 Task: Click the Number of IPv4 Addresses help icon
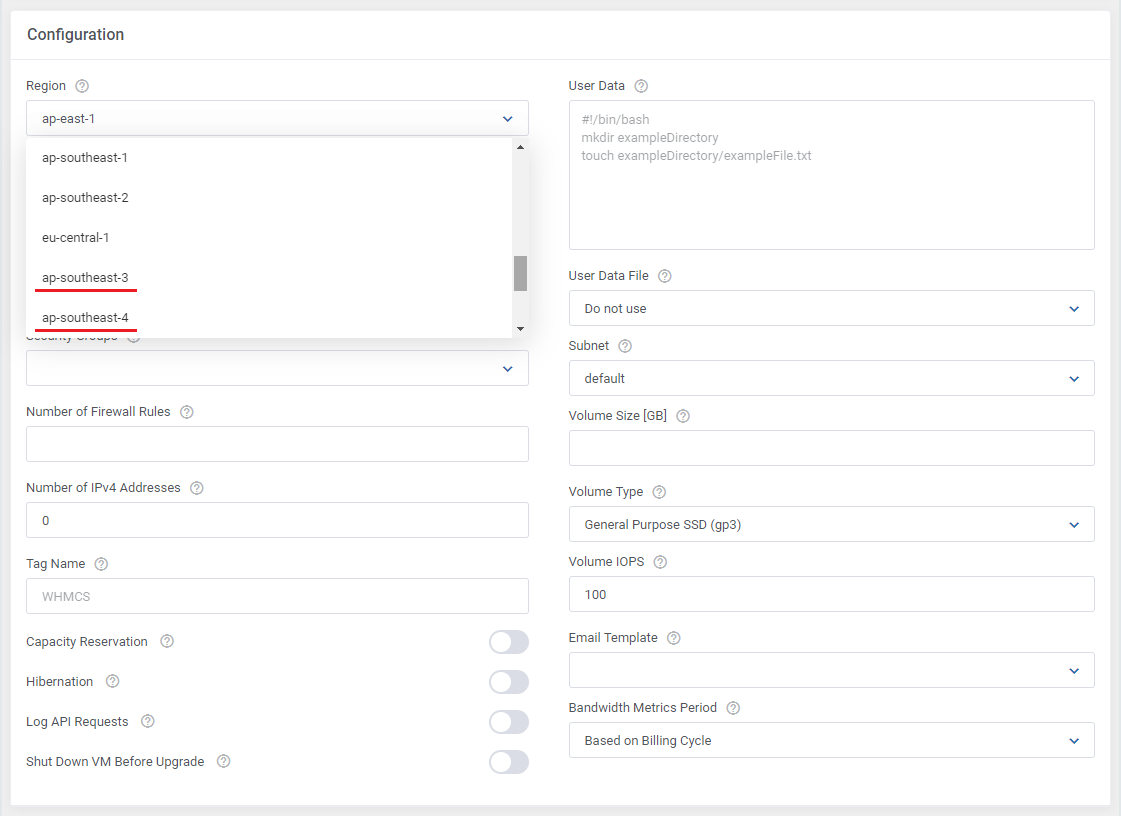(197, 488)
